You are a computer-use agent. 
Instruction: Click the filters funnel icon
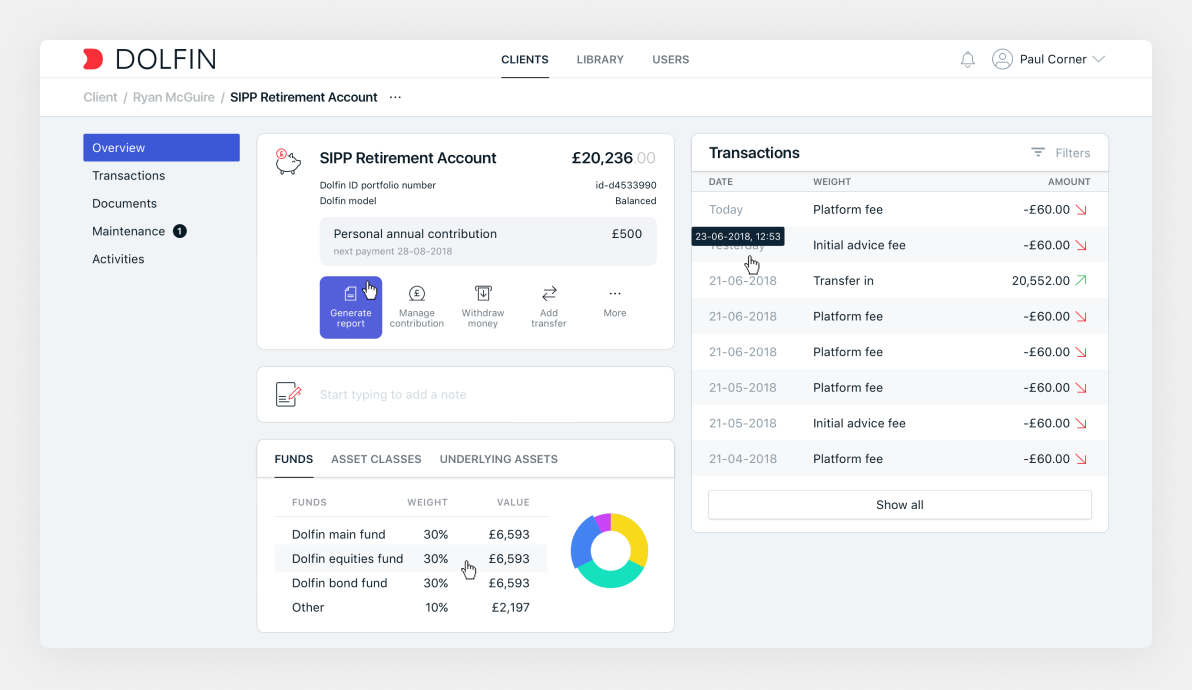click(1037, 153)
